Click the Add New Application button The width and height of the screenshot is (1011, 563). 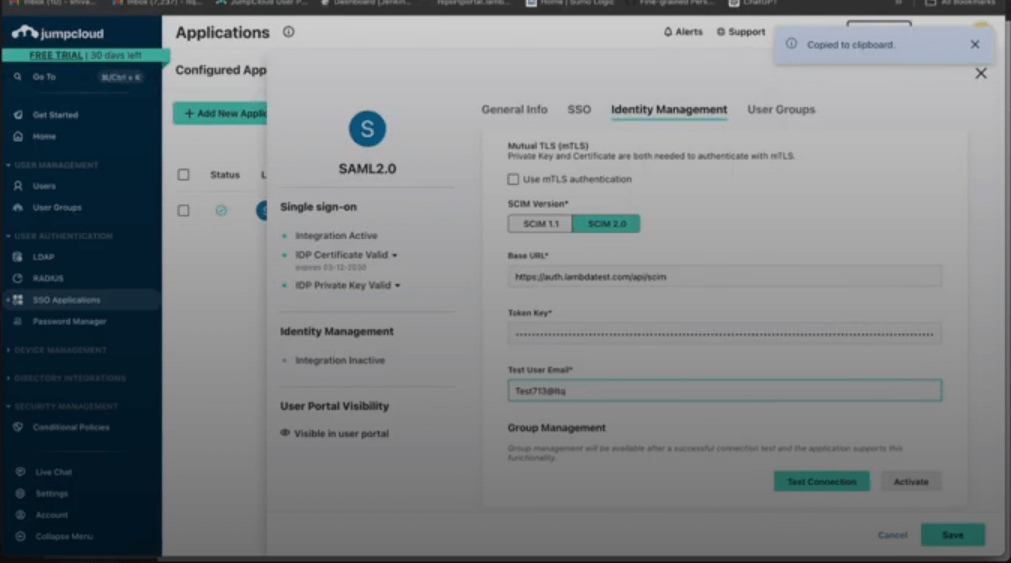point(221,114)
